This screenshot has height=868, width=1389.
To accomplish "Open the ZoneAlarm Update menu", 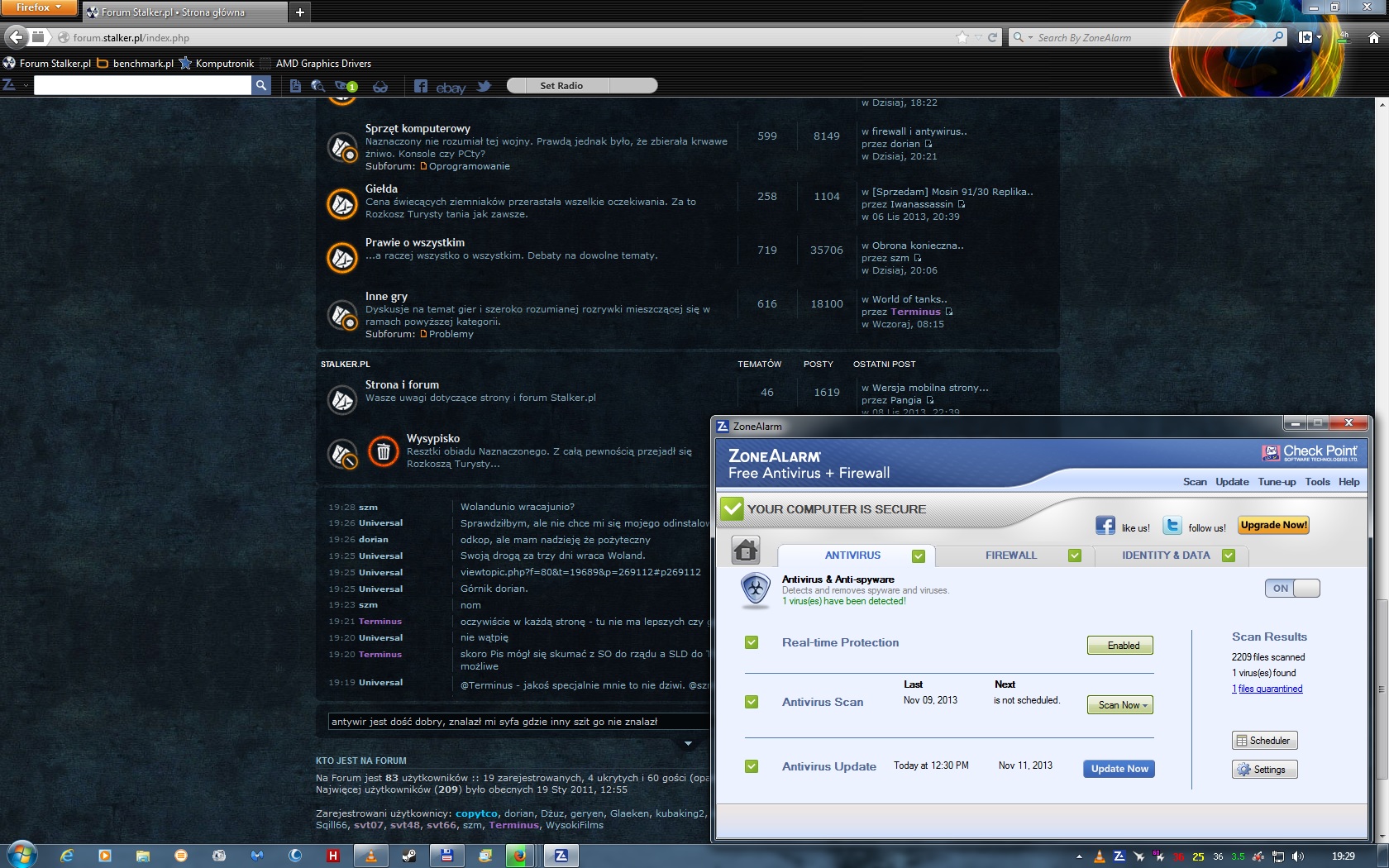I will [x=1232, y=482].
